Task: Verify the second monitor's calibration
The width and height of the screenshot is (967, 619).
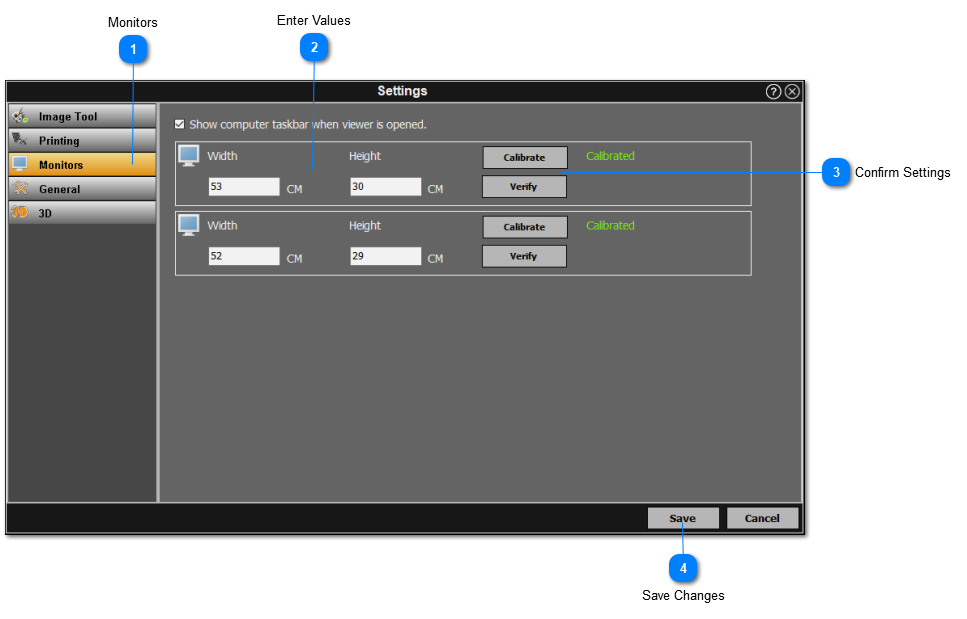Action: (524, 256)
